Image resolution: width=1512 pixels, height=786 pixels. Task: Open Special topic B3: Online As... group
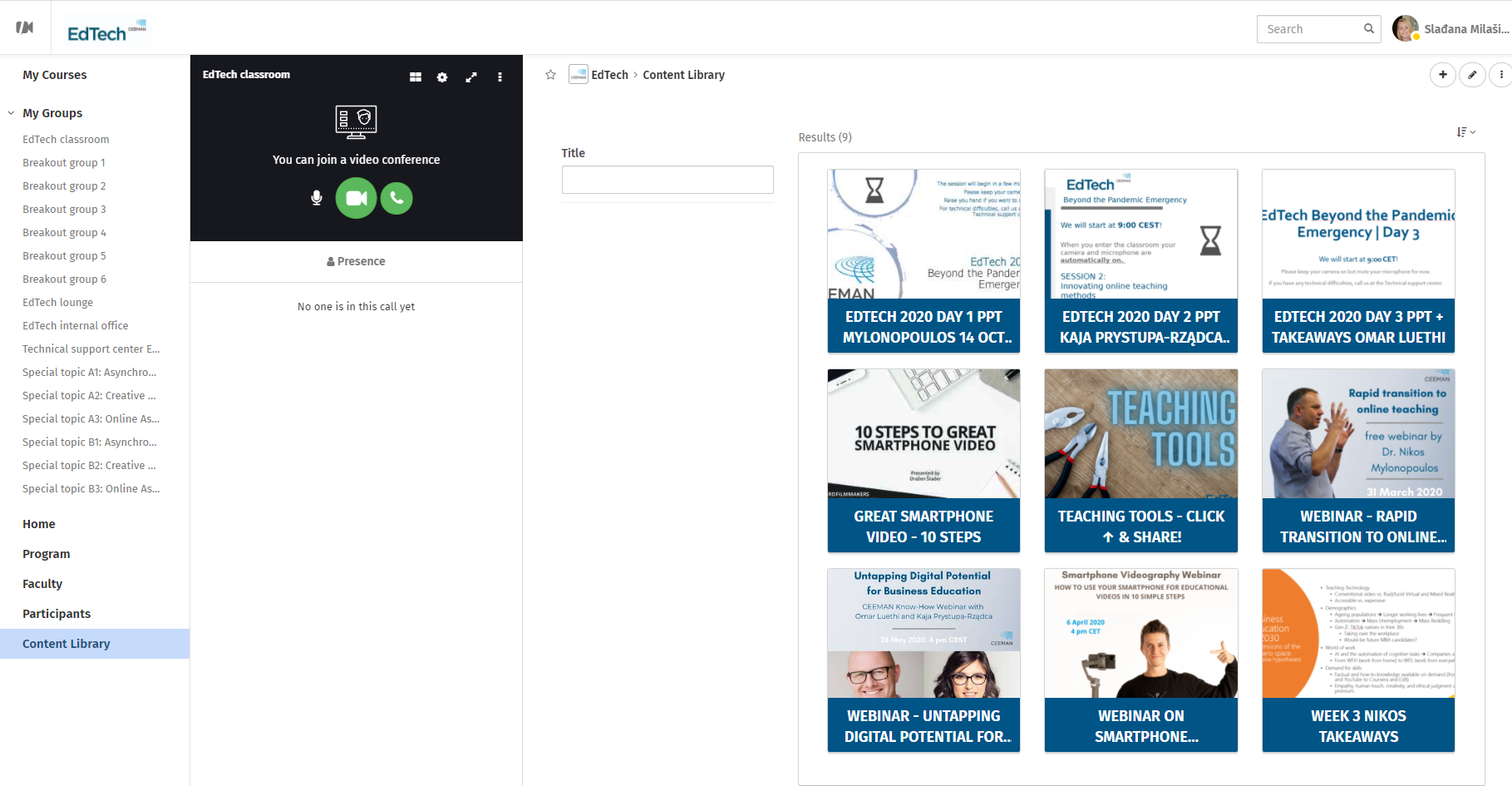click(91, 489)
